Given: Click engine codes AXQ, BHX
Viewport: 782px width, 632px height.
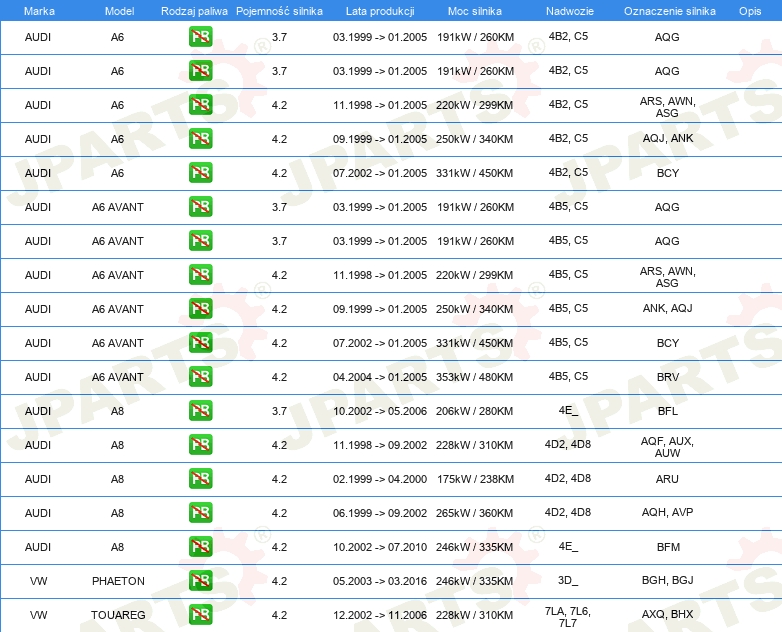Looking at the screenshot, I should (667, 614).
